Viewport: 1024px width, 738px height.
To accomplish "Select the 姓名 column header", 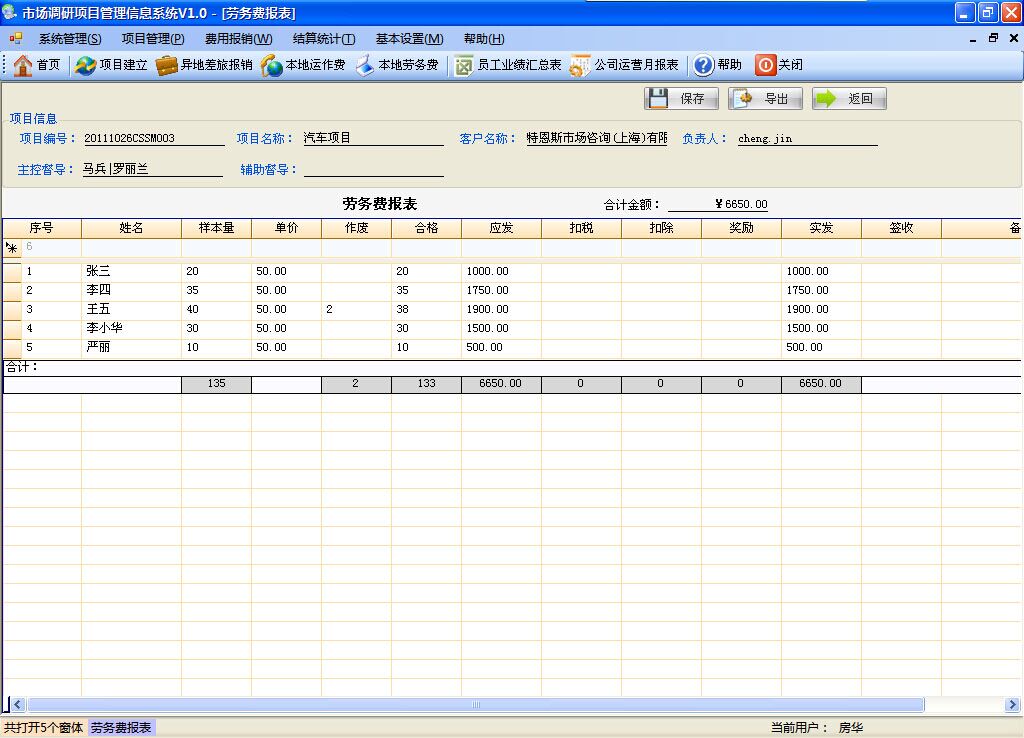I will pos(131,228).
